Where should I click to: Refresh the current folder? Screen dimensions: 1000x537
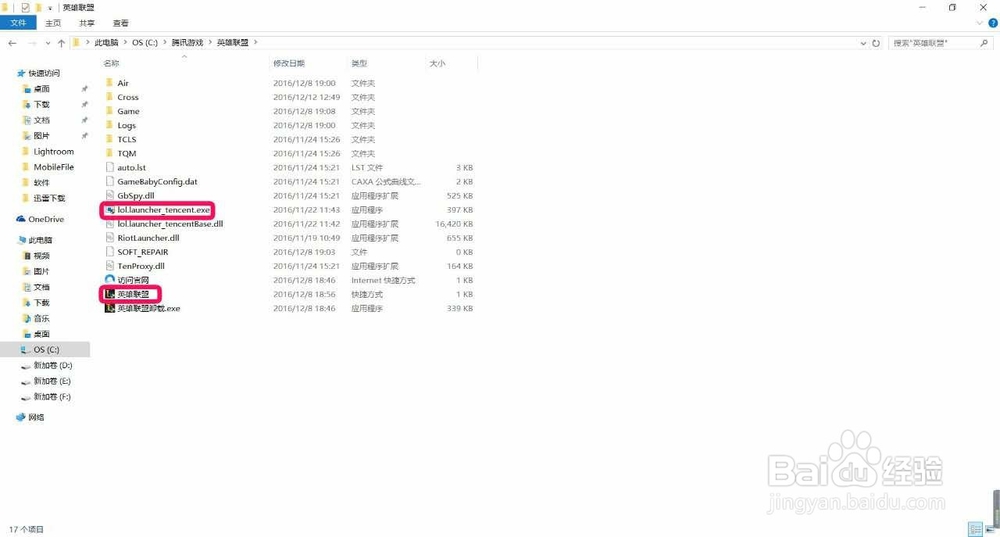pyautogui.click(x=876, y=43)
